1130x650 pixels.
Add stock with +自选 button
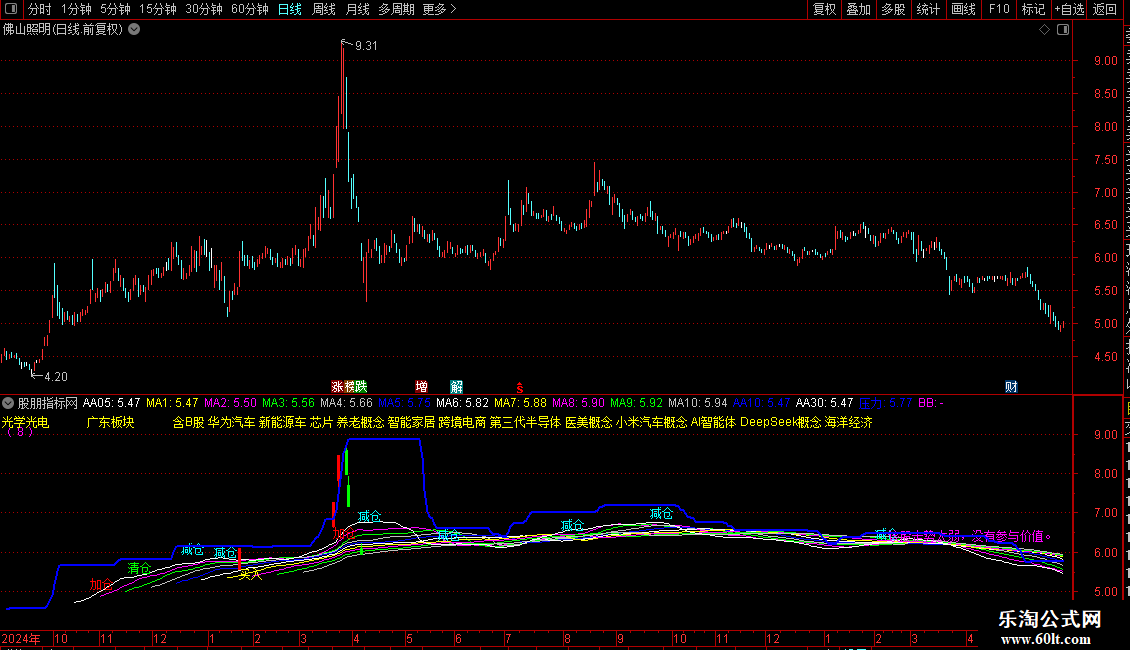coord(1069,9)
